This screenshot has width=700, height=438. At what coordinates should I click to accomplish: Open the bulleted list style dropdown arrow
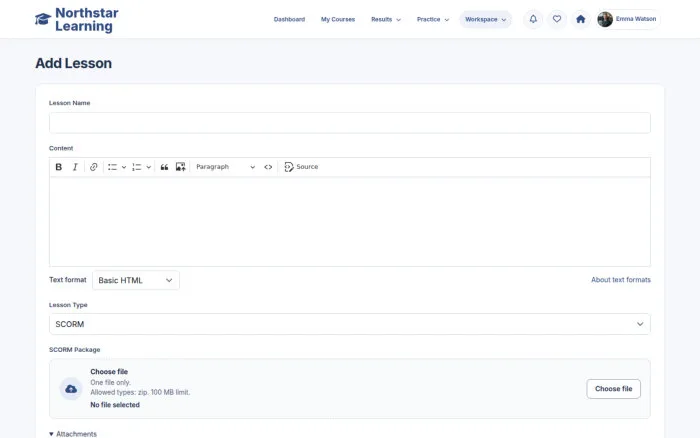(124, 167)
